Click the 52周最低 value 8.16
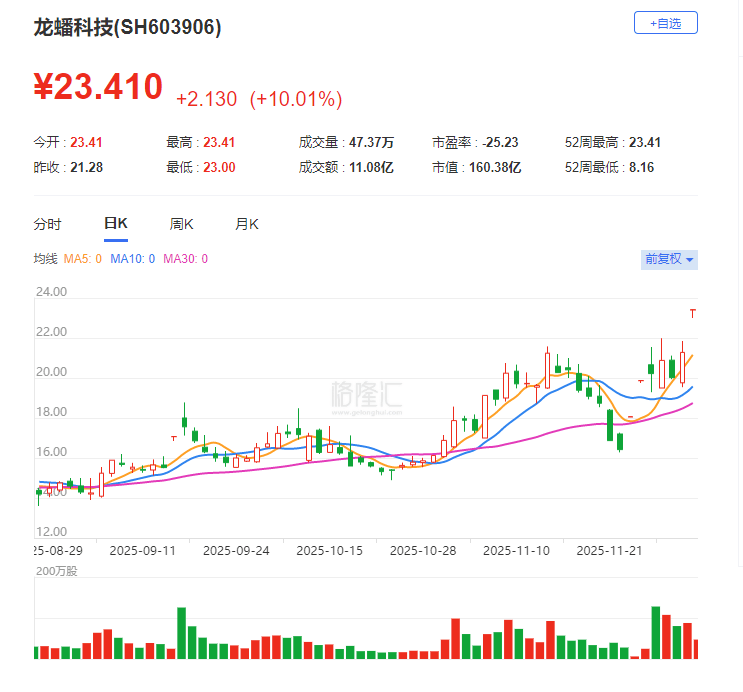 [642, 167]
